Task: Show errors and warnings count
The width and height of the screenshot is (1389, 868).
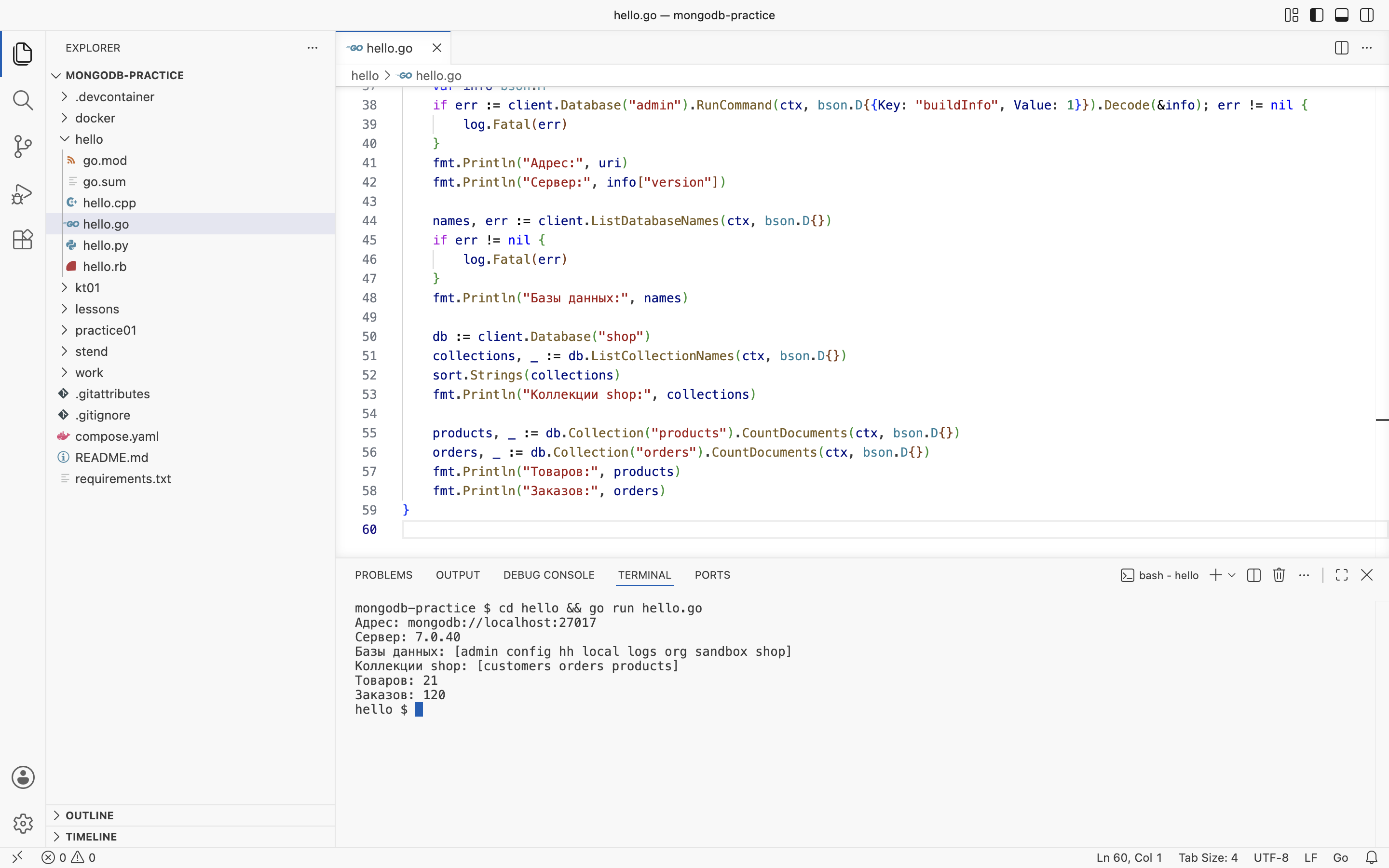Action: [68, 858]
